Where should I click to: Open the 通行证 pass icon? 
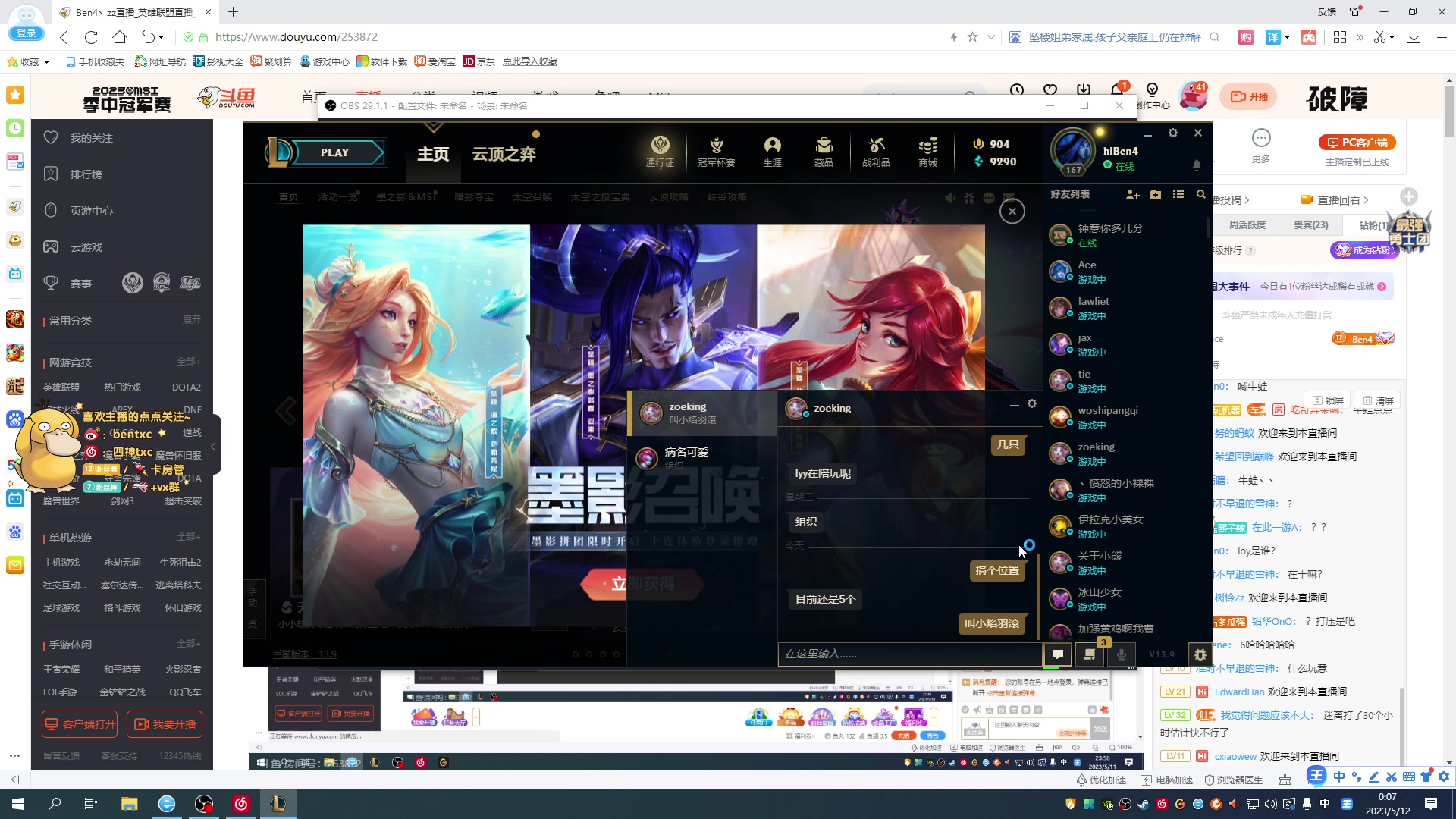click(x=660, y=152)
